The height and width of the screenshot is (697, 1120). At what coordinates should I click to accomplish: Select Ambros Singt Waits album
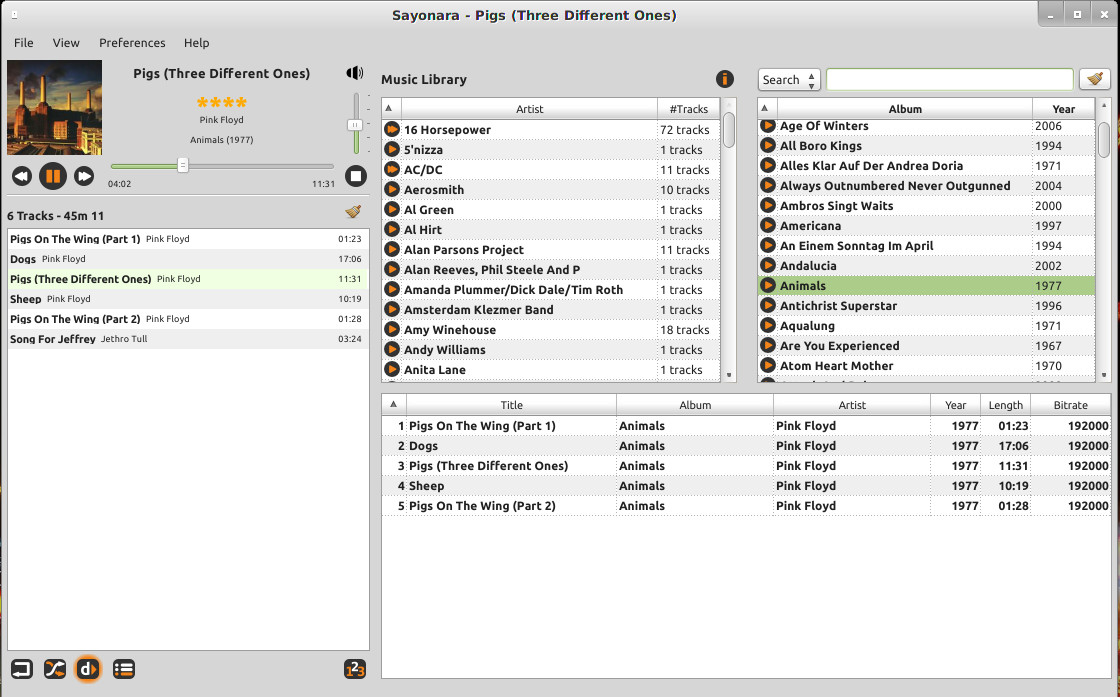(x=926, y=205)
